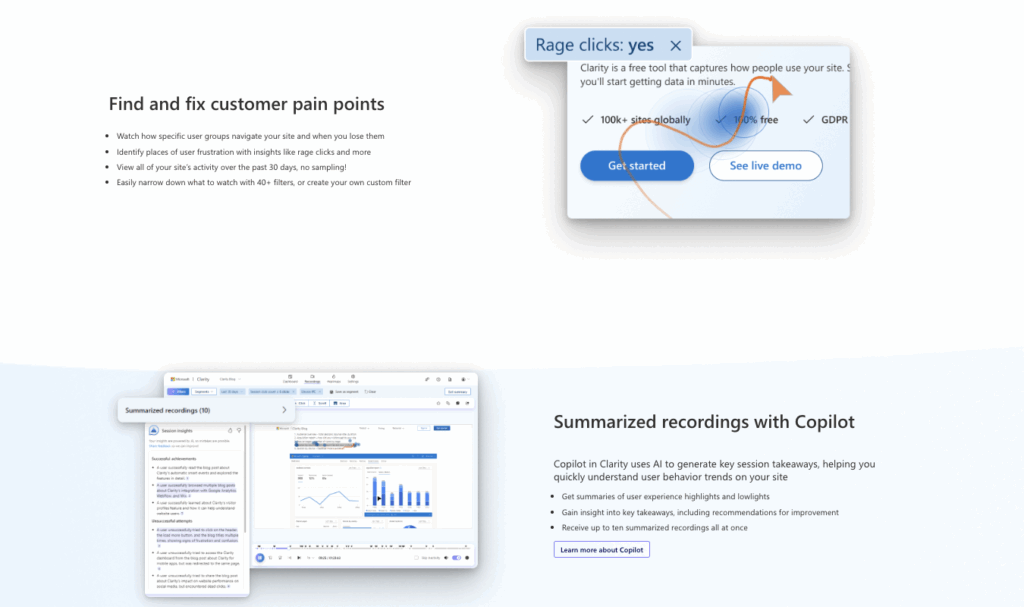Click bullet 'Get summaries of user experience highlights'
Screen dimensions: 1024x607
pyautogui.click(x=665, y=497)
